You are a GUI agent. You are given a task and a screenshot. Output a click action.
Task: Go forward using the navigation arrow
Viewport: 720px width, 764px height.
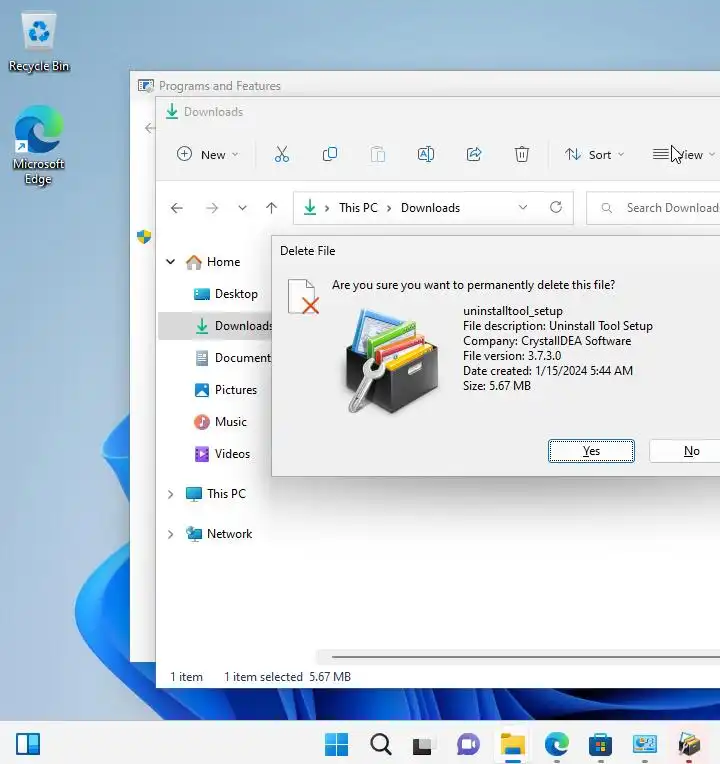(x=212, y=208)
